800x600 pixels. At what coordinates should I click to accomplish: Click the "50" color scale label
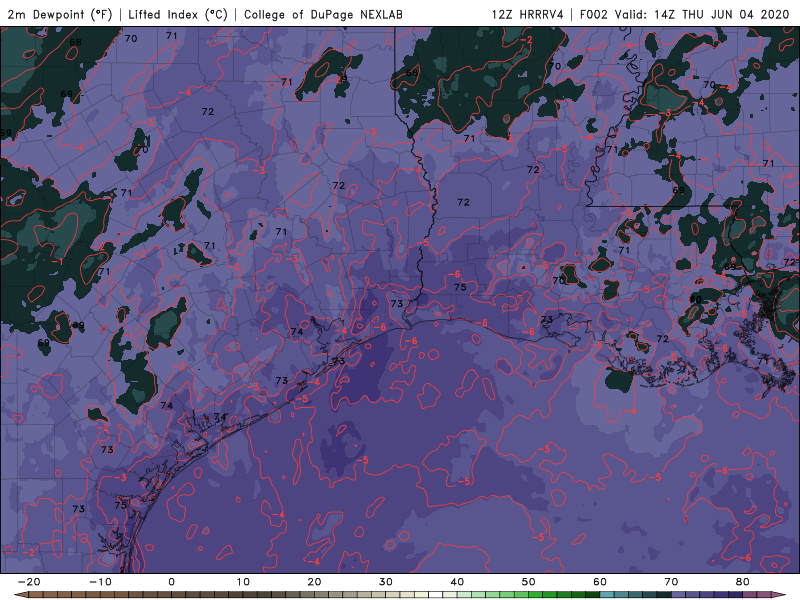tap(529, 582)
